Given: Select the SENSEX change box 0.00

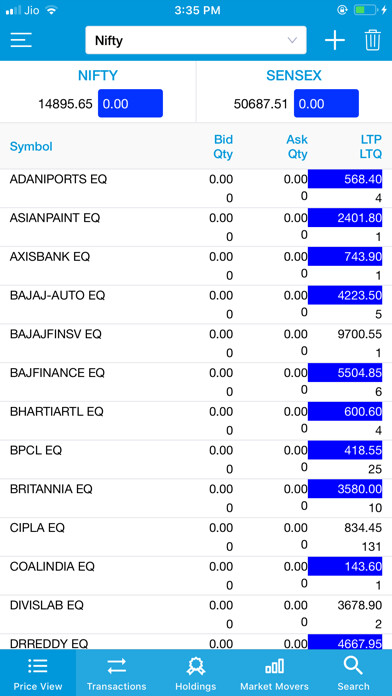Looking at the screenshot, I should point(326,103).
